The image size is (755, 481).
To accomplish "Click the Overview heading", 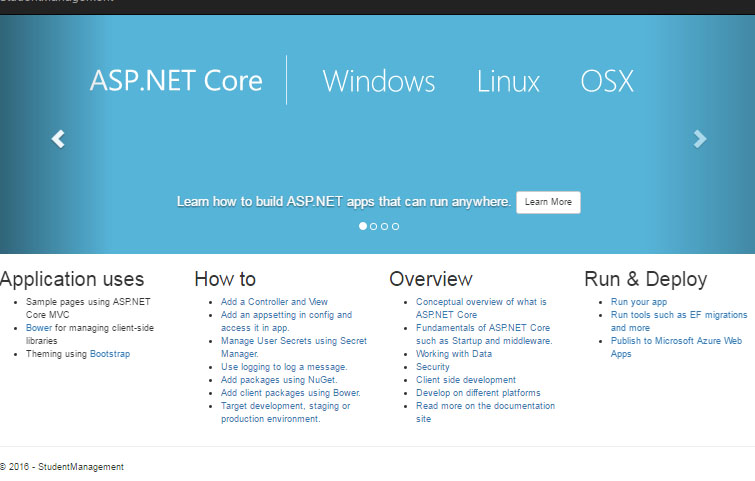I will click(x=431, y=279).
